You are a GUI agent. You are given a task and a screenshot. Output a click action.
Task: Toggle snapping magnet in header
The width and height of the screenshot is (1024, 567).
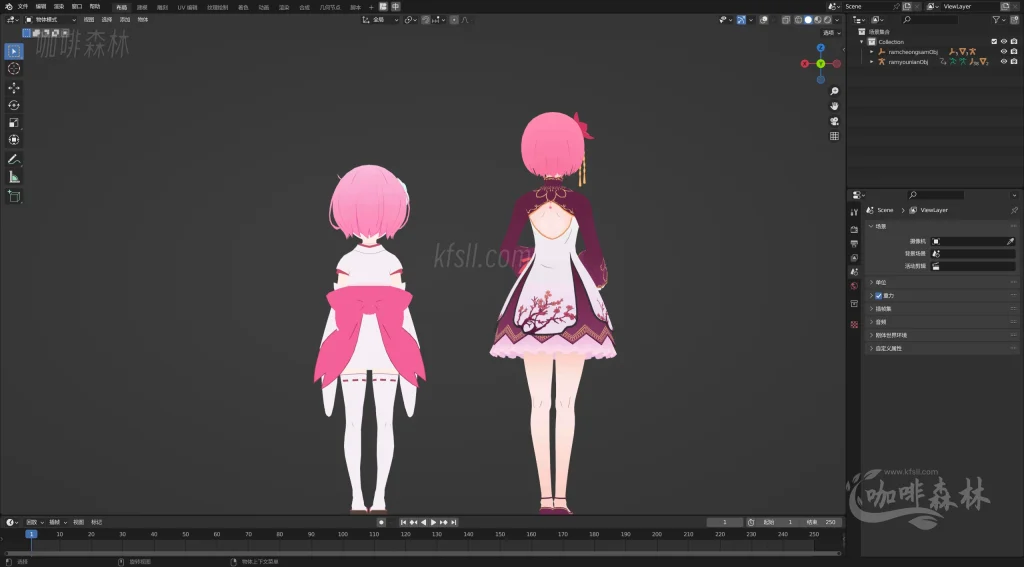tap(426, 20)
